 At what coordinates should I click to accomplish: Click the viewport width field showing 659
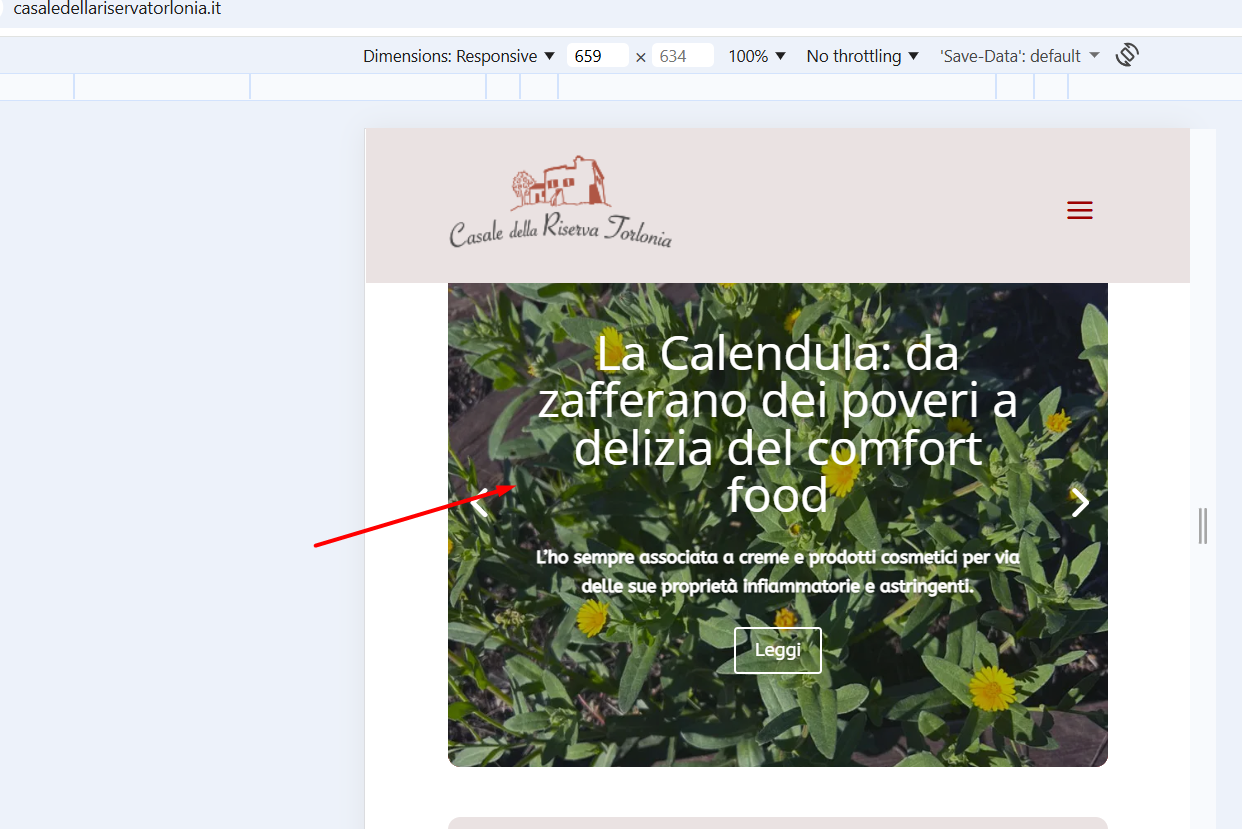(596, 56)
